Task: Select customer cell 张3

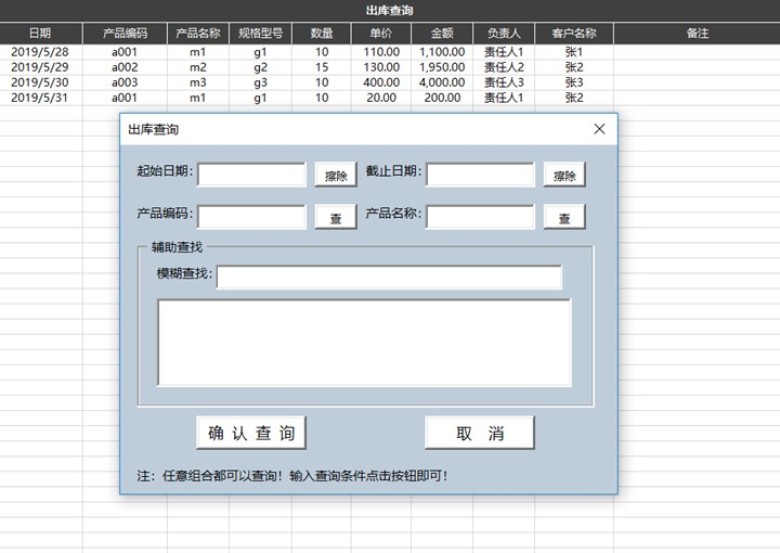Action: [574, 83]
